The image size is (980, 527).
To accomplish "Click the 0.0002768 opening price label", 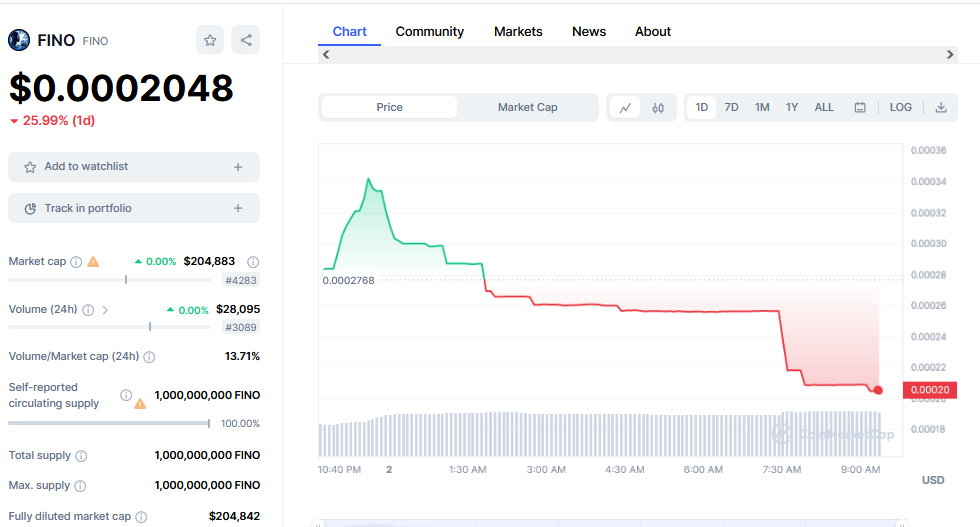I will pyautogui.click(x=349, y=281).
